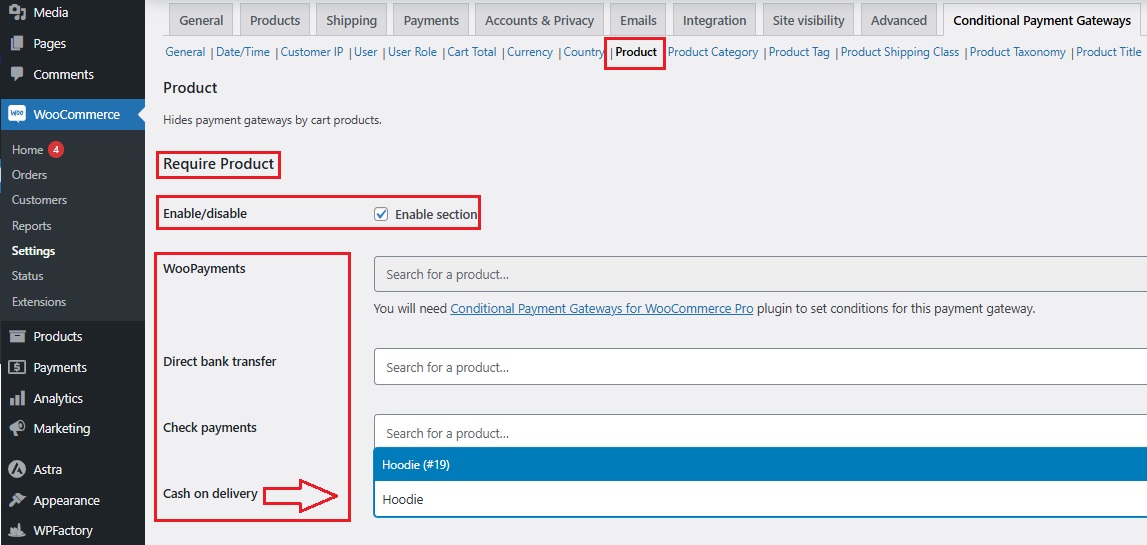This screenshot has width=1147, height=545.
Task: Click the Check payments label
Action: click(x=210, y=427)
